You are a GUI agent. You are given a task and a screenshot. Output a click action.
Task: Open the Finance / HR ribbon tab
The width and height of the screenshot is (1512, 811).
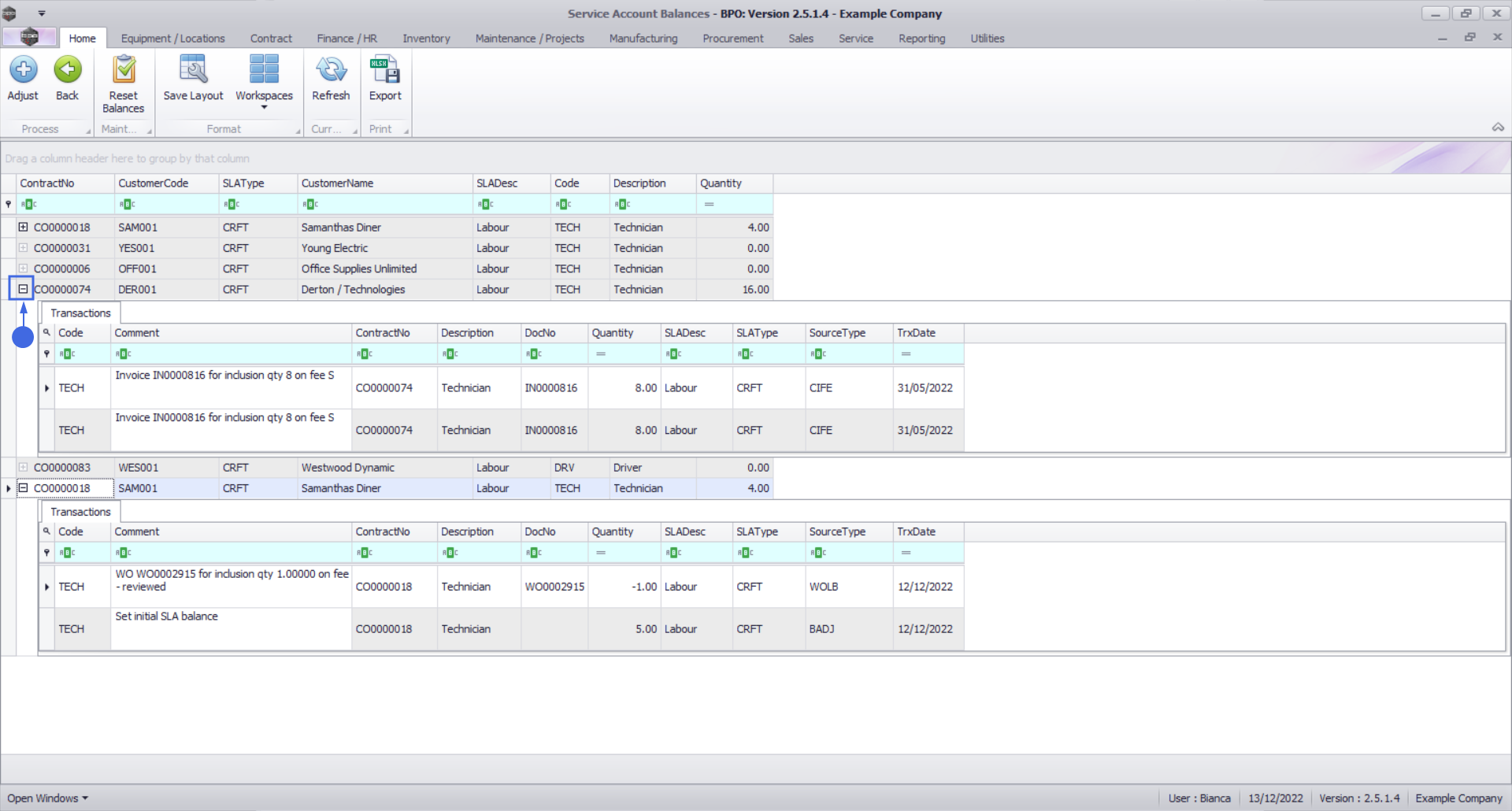[346, 38]
